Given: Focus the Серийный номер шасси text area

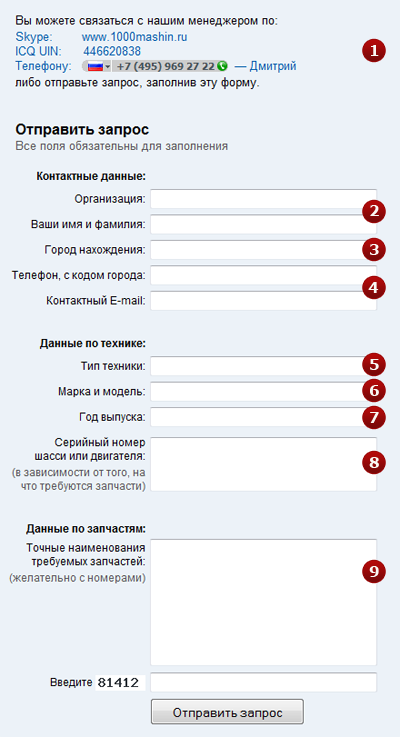Looking at the screenshot, I should pyautogui.click(x=264, y=464).
